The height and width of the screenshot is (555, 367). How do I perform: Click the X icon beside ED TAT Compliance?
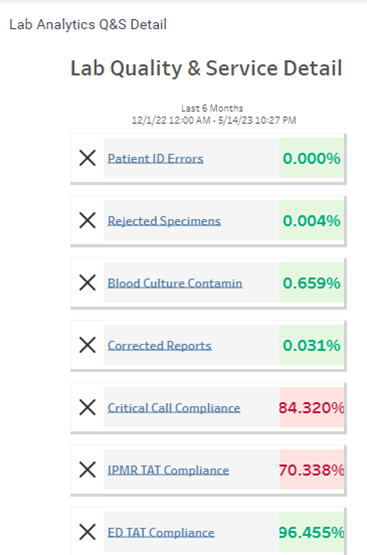(87, 532)
